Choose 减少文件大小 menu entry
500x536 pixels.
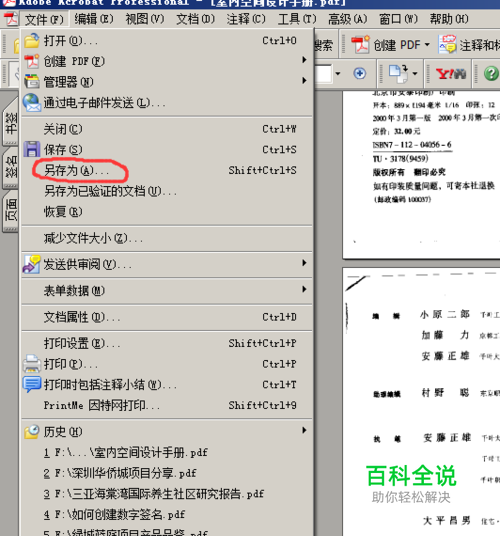[x=167, y=238]
